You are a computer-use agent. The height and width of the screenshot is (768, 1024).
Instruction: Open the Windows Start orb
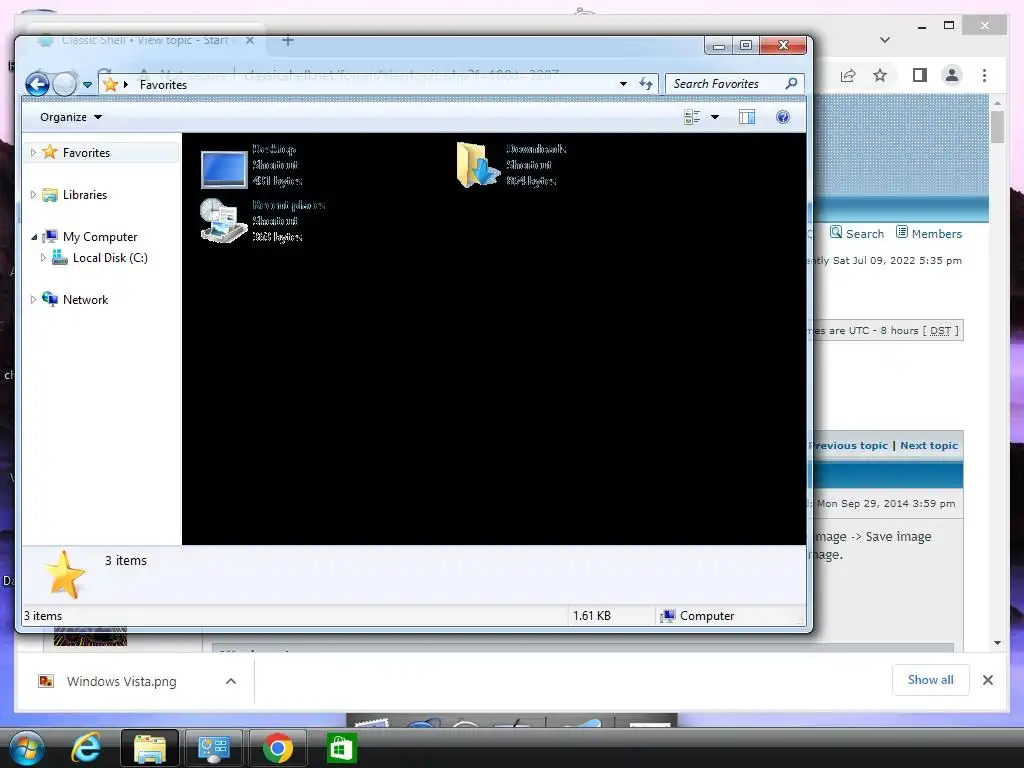tap(26, 748)
